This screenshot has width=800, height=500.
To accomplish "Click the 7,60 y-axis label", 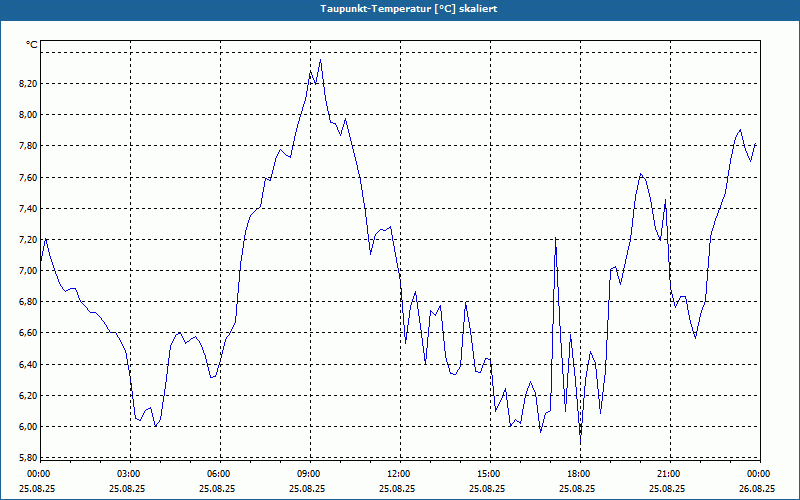I will (x=28, y=178).
